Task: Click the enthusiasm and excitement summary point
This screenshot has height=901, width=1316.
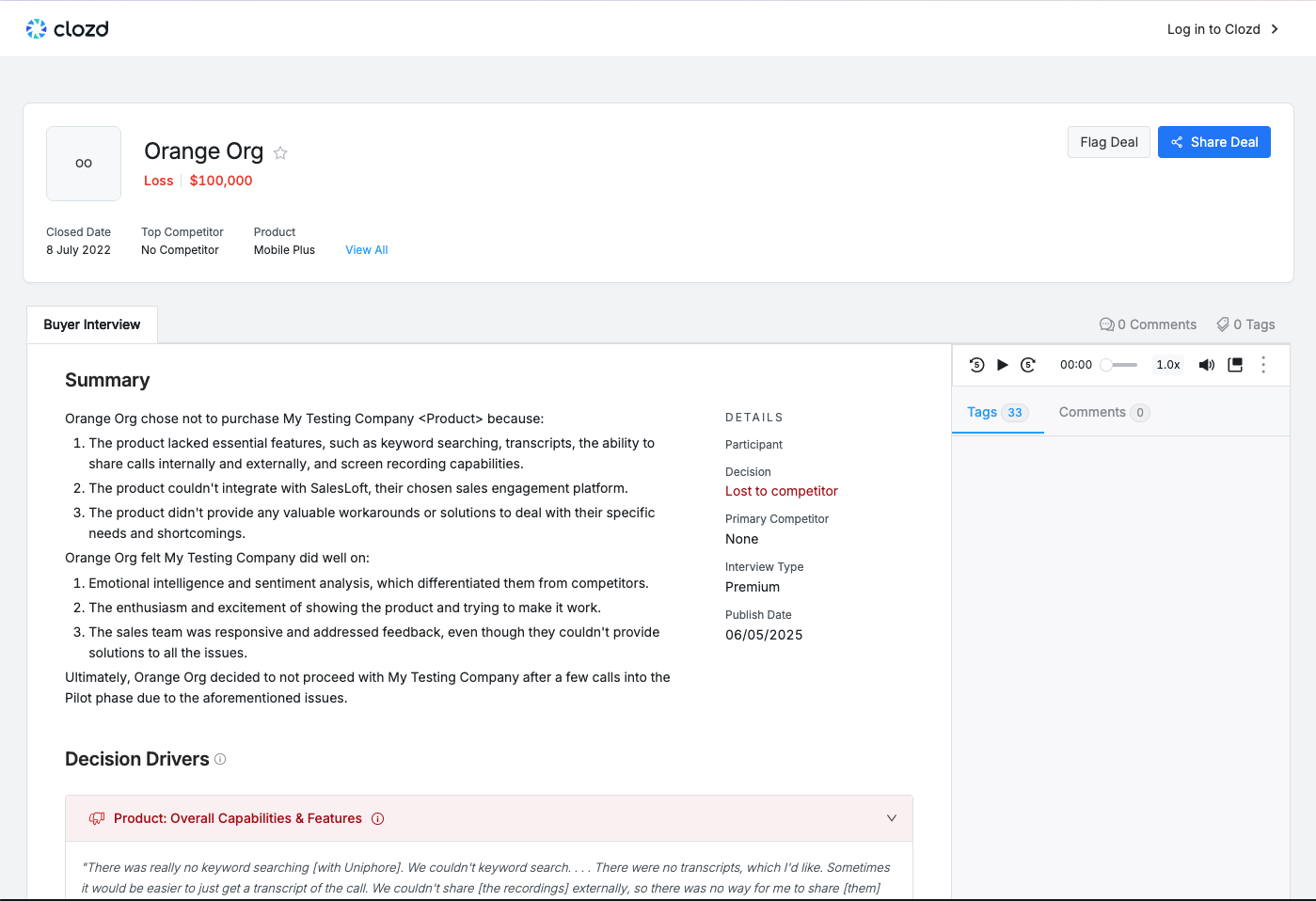Action: [345, 608]
